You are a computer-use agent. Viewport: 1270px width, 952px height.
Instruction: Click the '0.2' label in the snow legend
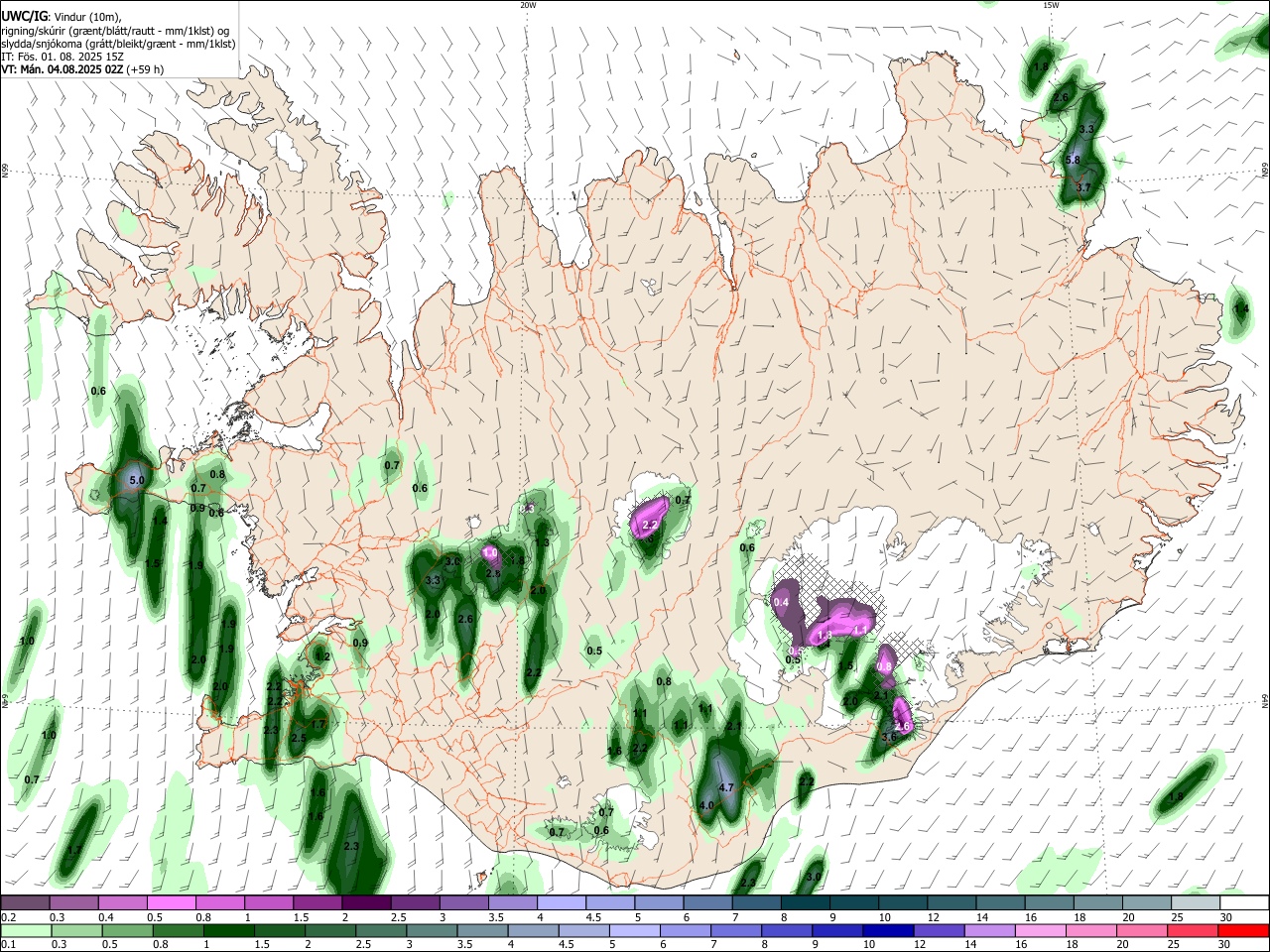click(9, 917)
